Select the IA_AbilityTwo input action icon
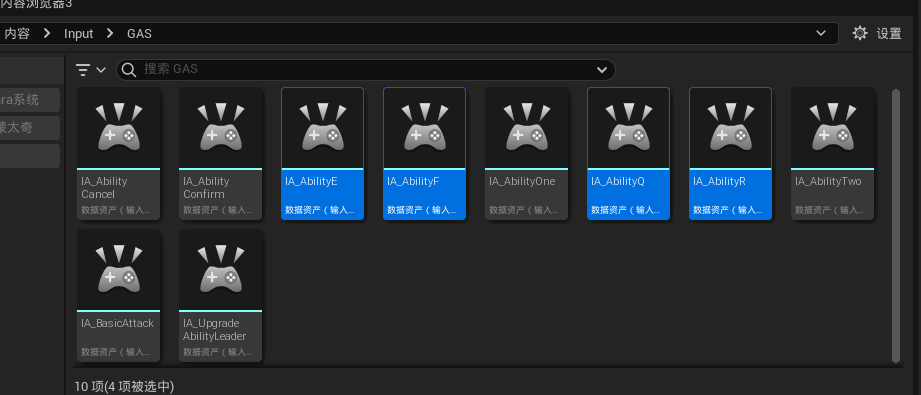921x395 pixels. point(832,128)
